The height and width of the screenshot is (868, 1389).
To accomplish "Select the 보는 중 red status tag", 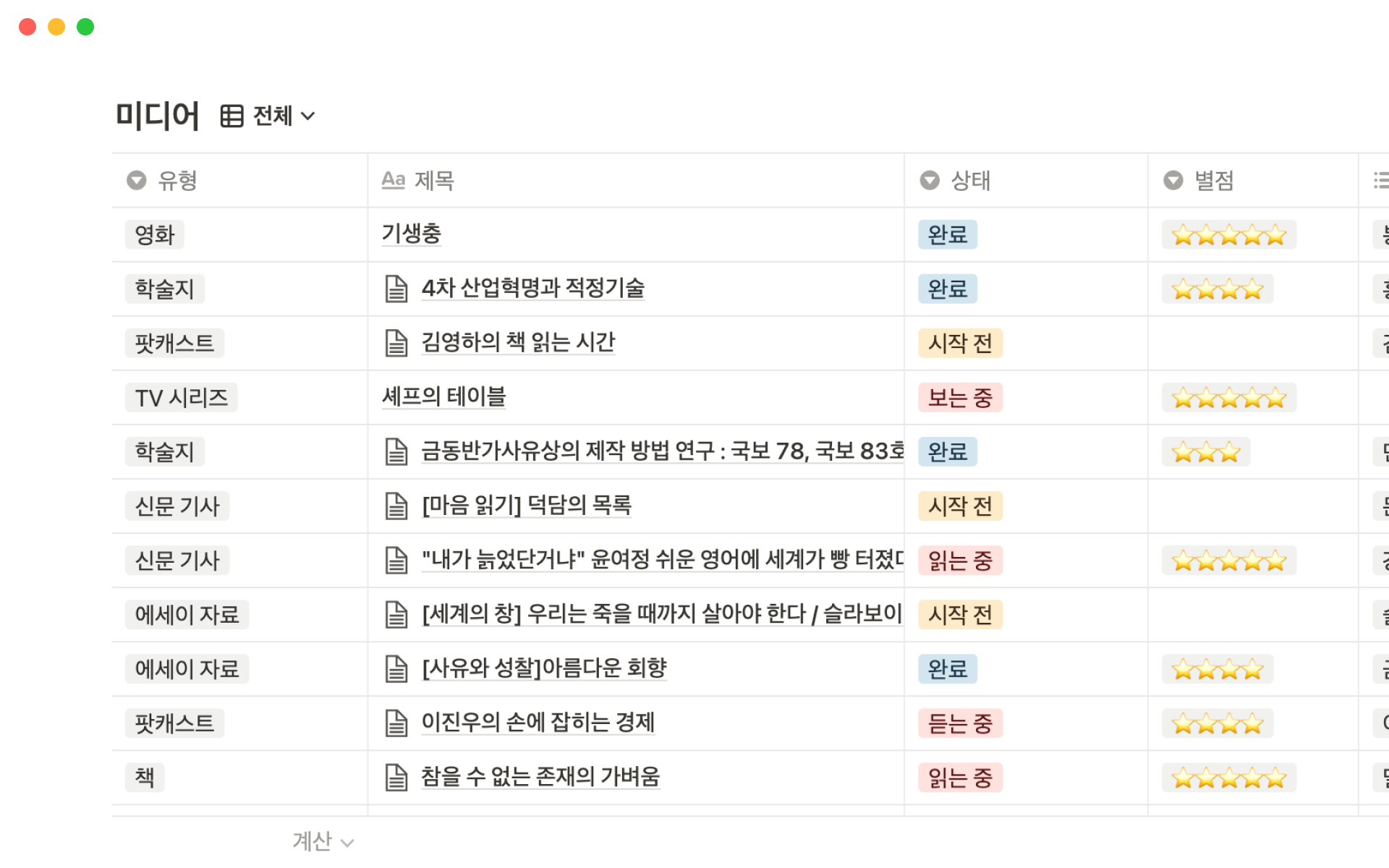I will pyautogui.click(x=960, y=397).
